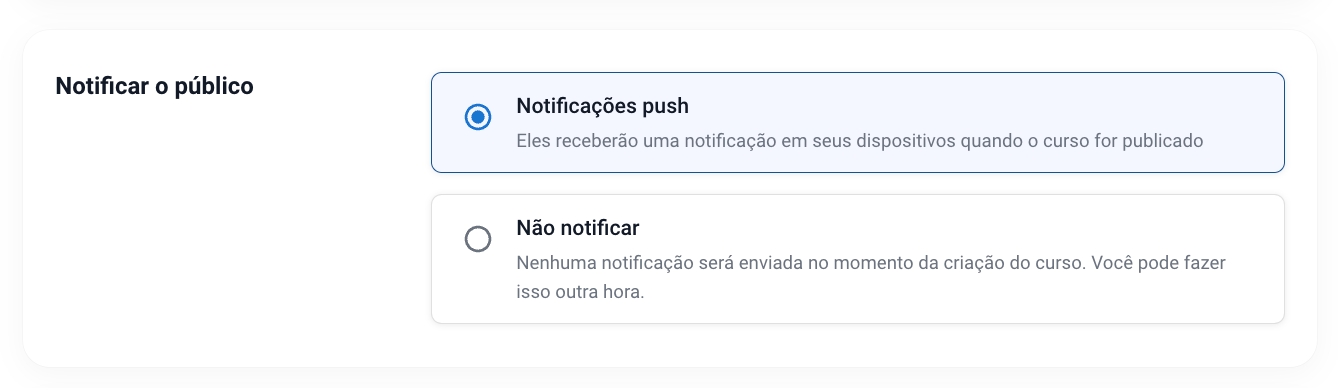This screenshot has width=1338, height=388.
Task: Click description starting with Nenhuma notificação será enviada
Action: (871, 278)
